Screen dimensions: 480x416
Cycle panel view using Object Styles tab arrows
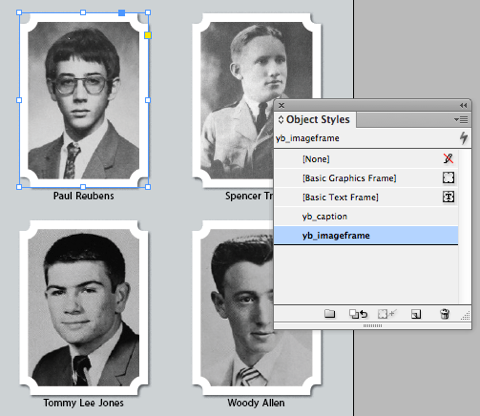point(281,119)
